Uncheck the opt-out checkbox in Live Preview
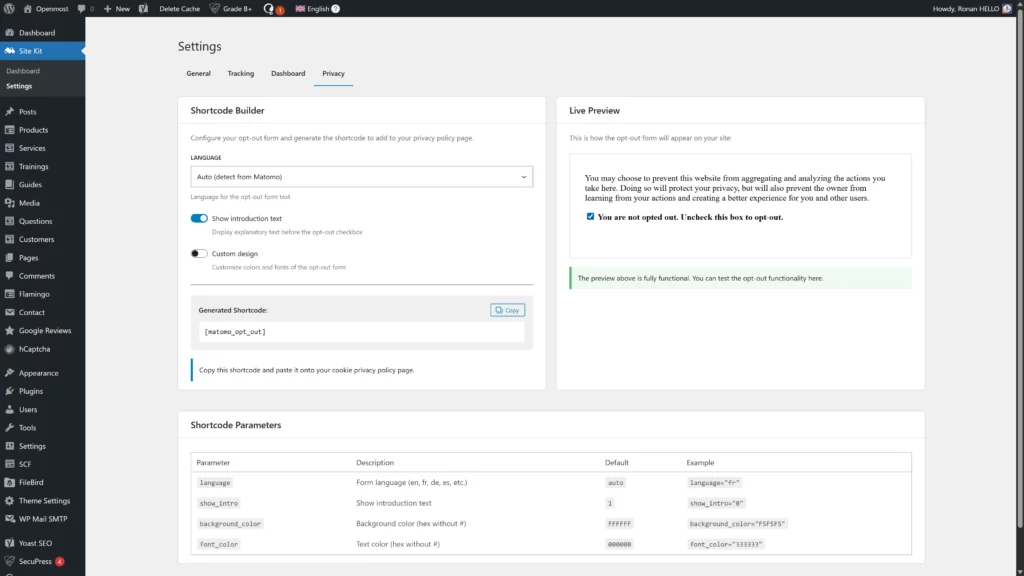The image size is (1024, 576). tap(590, 216)
